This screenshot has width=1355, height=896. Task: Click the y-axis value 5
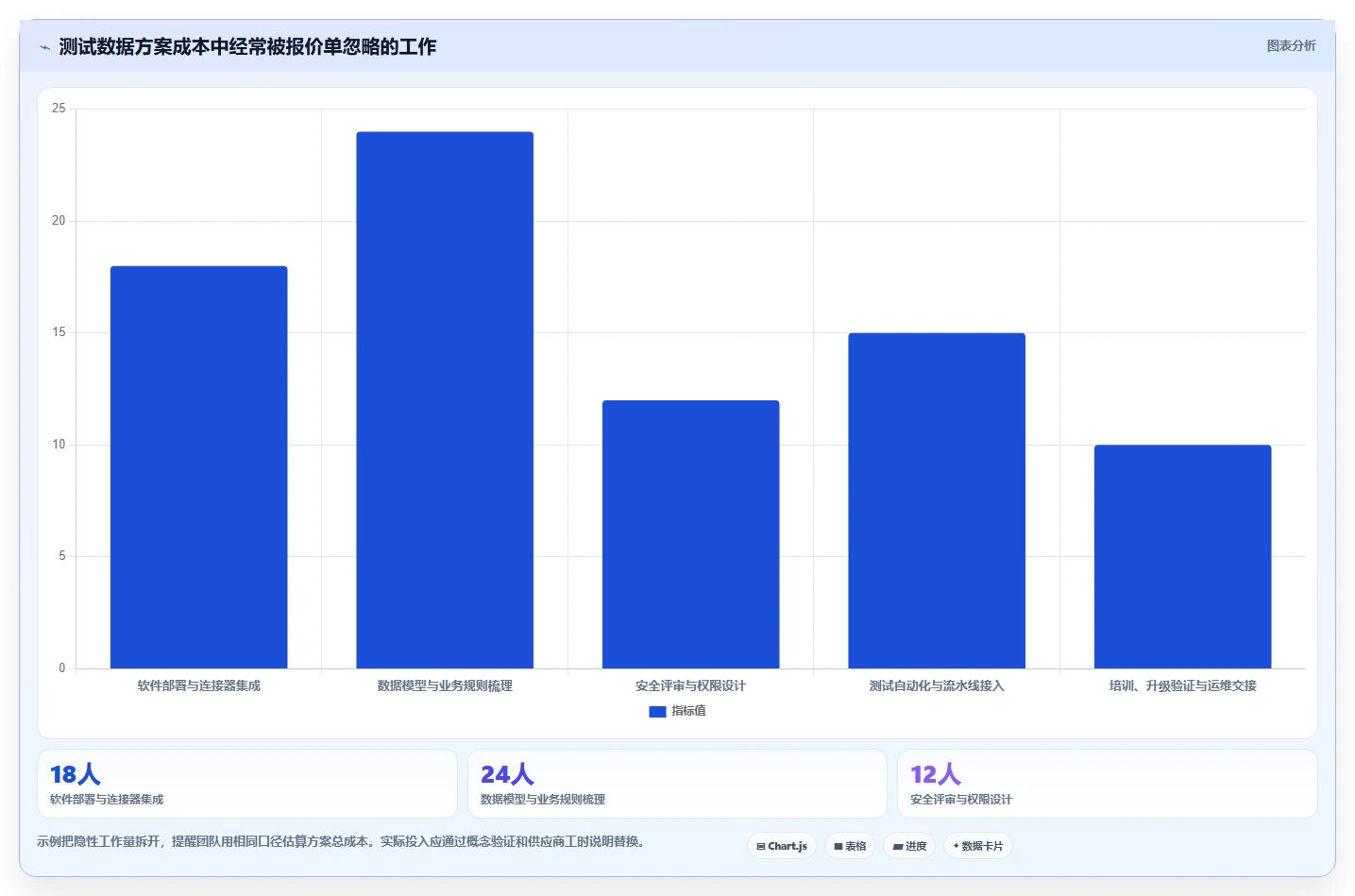pos(62,556)
